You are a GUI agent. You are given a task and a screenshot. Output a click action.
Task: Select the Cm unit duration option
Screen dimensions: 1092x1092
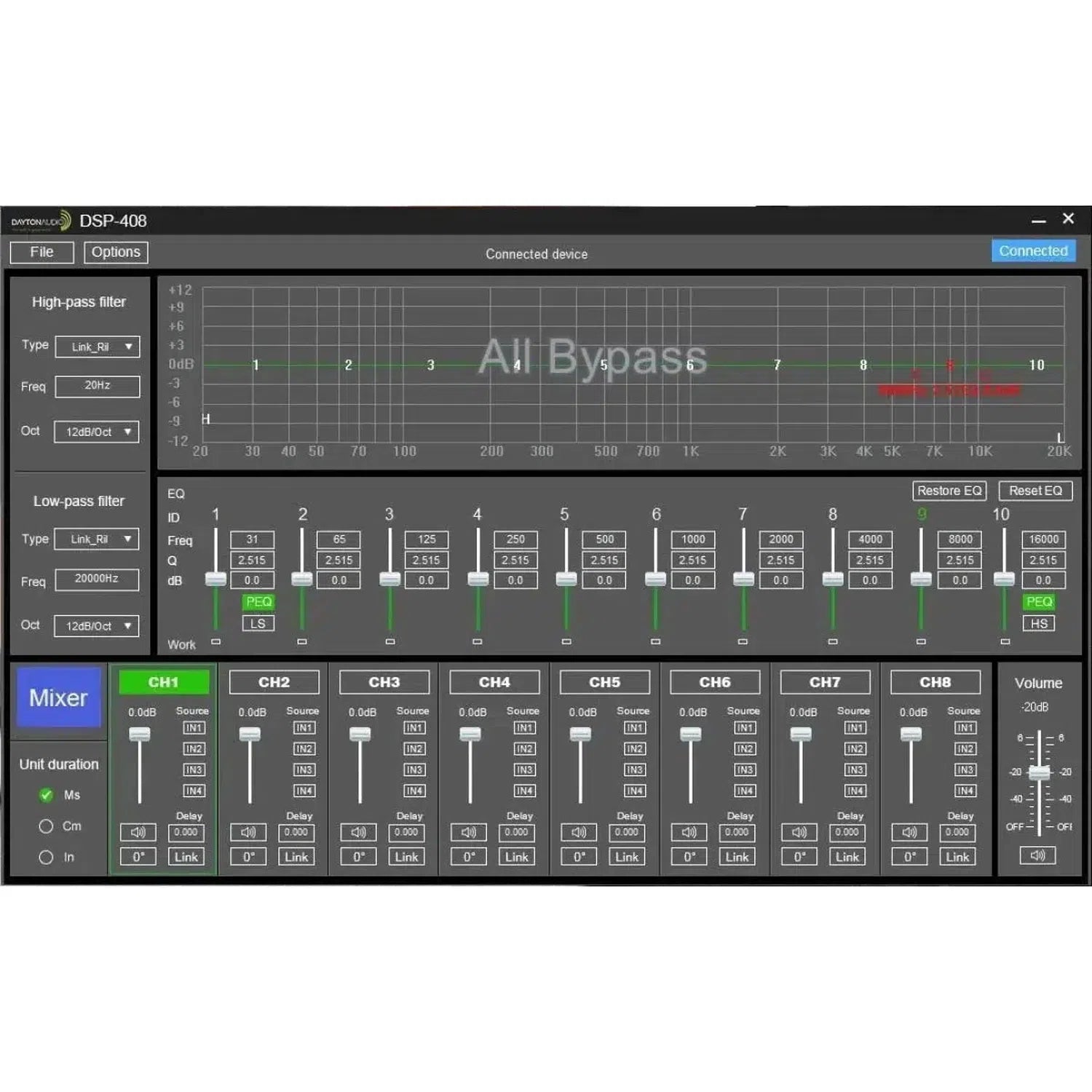[x=47, y=826]
